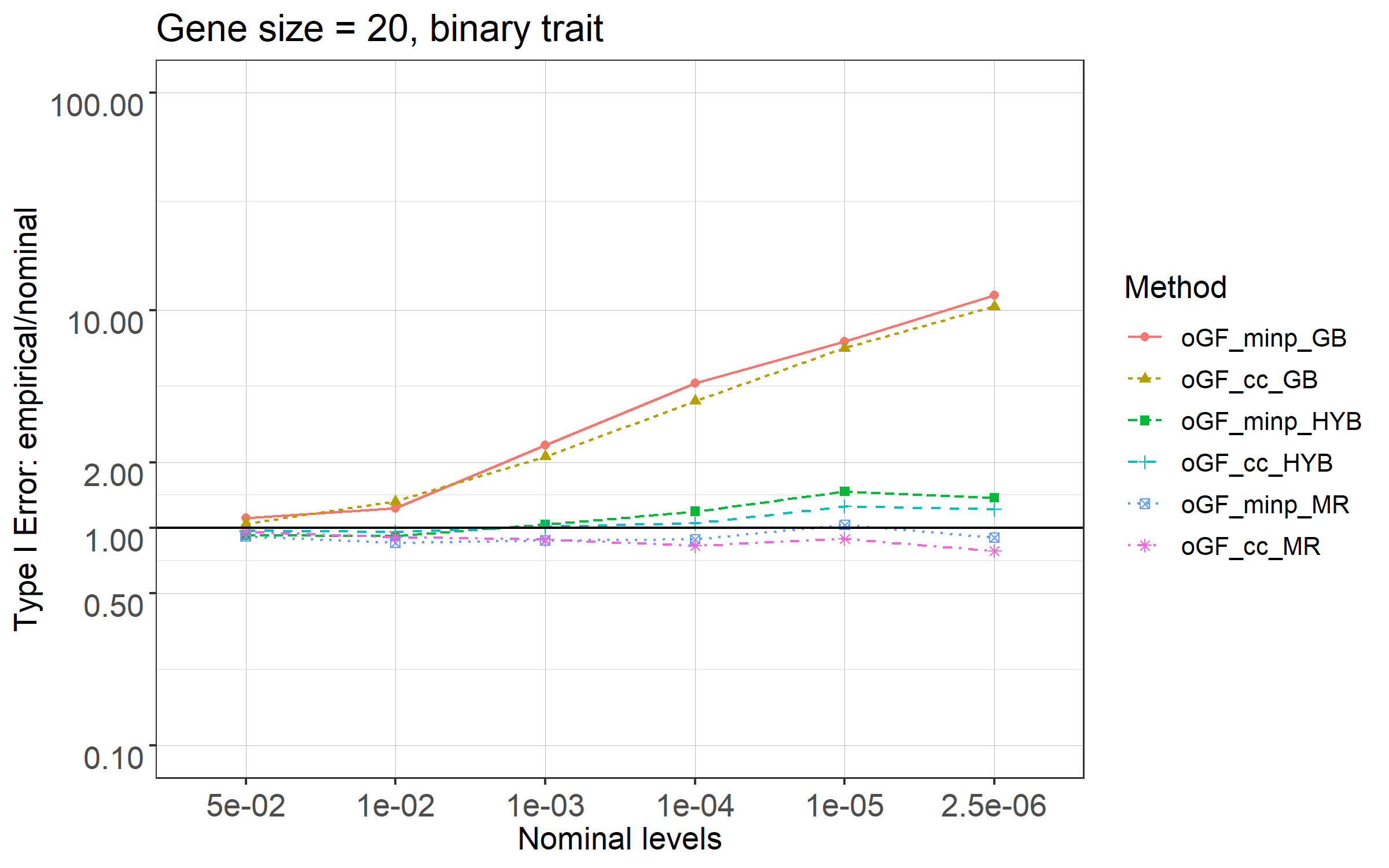Image resolution: width=1389 pixels, height=868 pixels.
Task: Click the oGF_minp_GB red point at 5e-02
Action: coord(246,518)
